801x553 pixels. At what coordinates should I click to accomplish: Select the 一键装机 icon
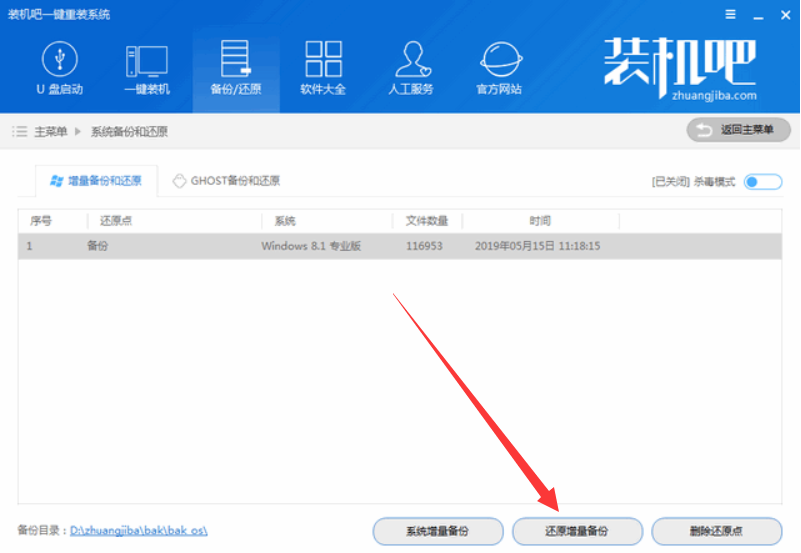coord(146,68)
